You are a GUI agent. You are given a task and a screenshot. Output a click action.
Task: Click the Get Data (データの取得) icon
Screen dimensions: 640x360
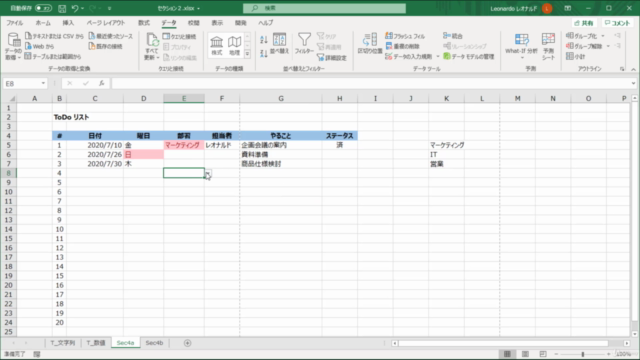point(13,47)
